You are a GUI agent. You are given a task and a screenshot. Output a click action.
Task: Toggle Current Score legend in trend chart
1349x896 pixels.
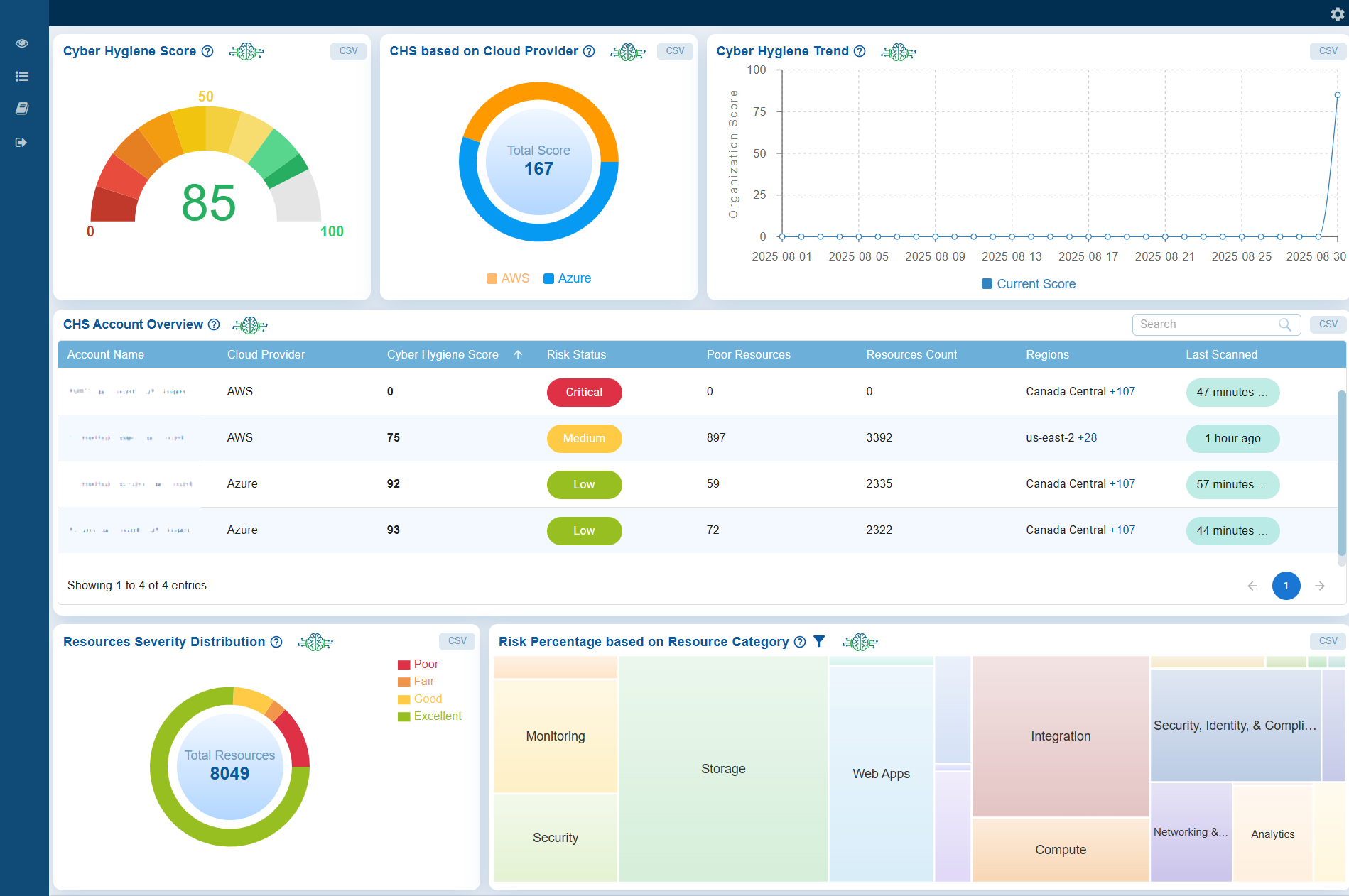(x=1028, y=284)
